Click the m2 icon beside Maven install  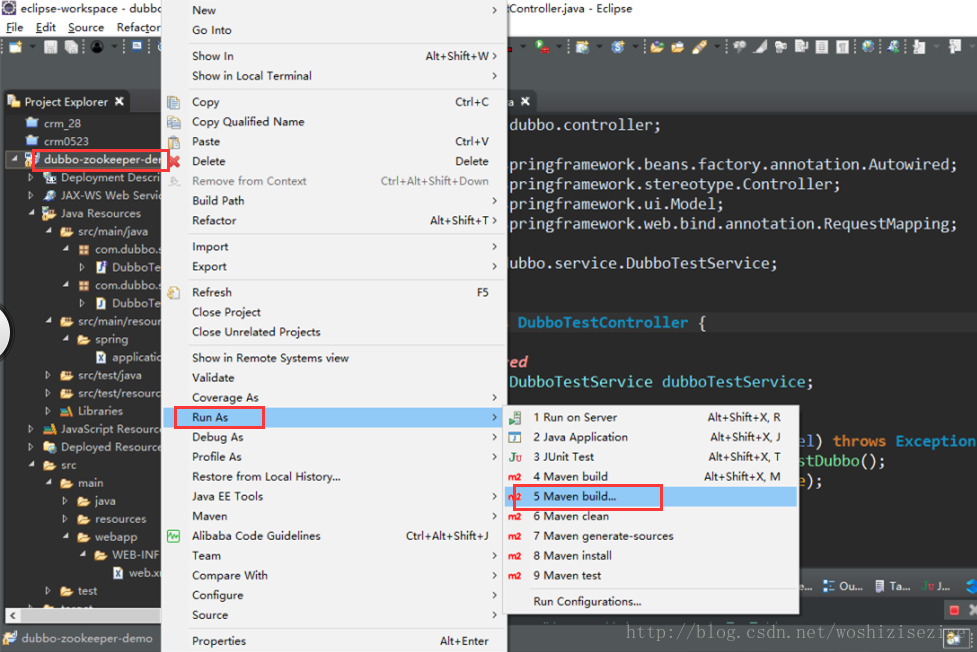(515, 556)
